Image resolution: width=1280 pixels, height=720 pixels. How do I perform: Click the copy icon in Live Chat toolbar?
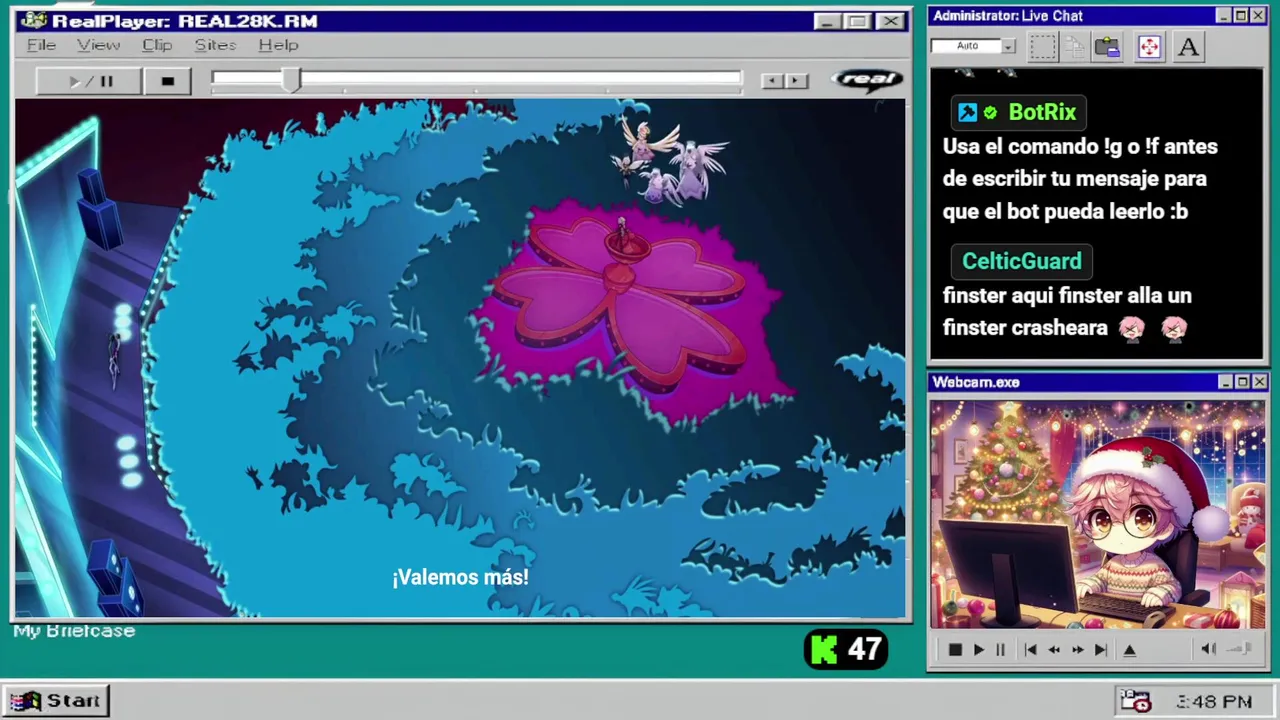pyautogui.click(x=1075, y=46)
